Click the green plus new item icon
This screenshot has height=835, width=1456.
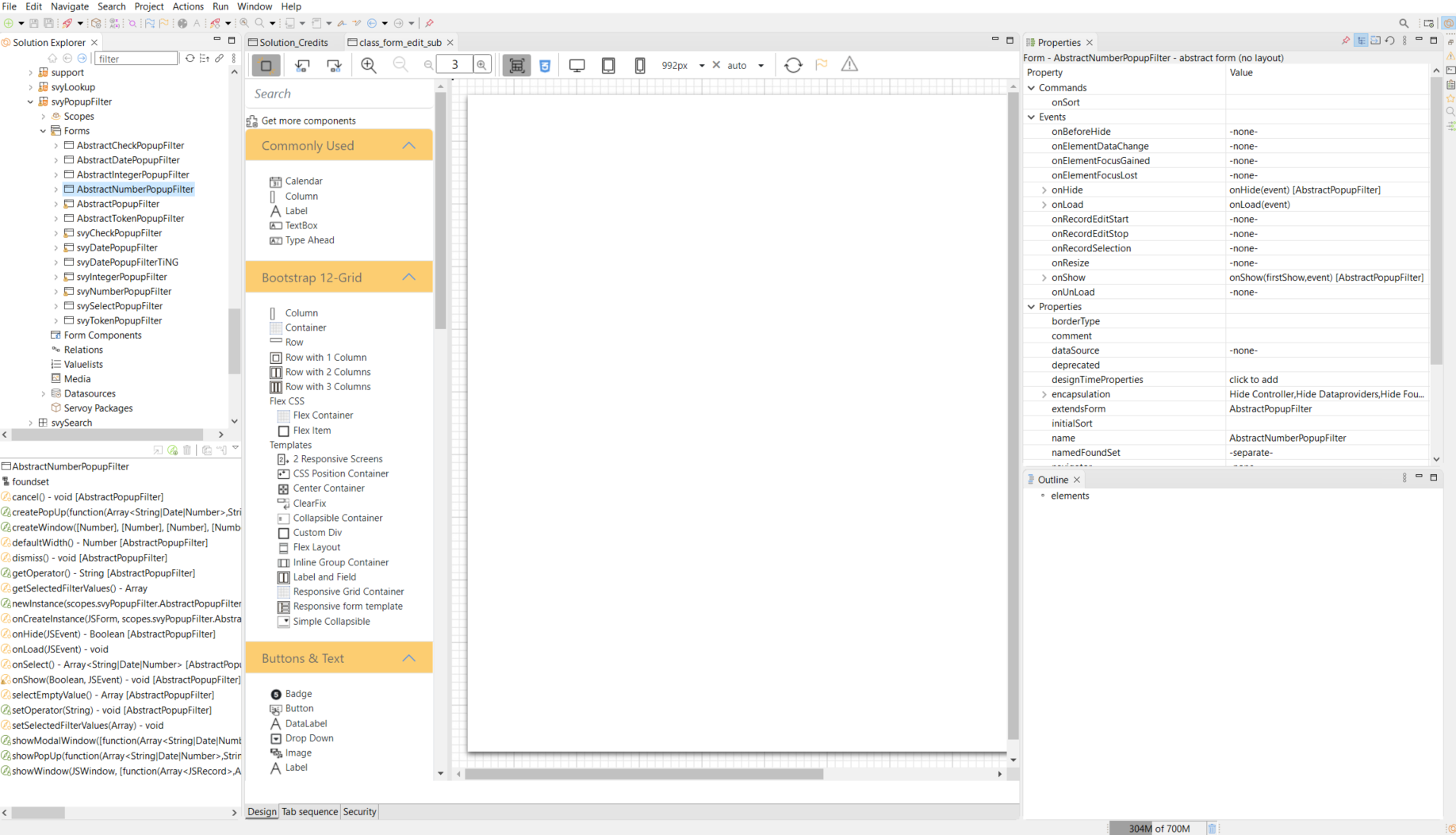[9, 23]
